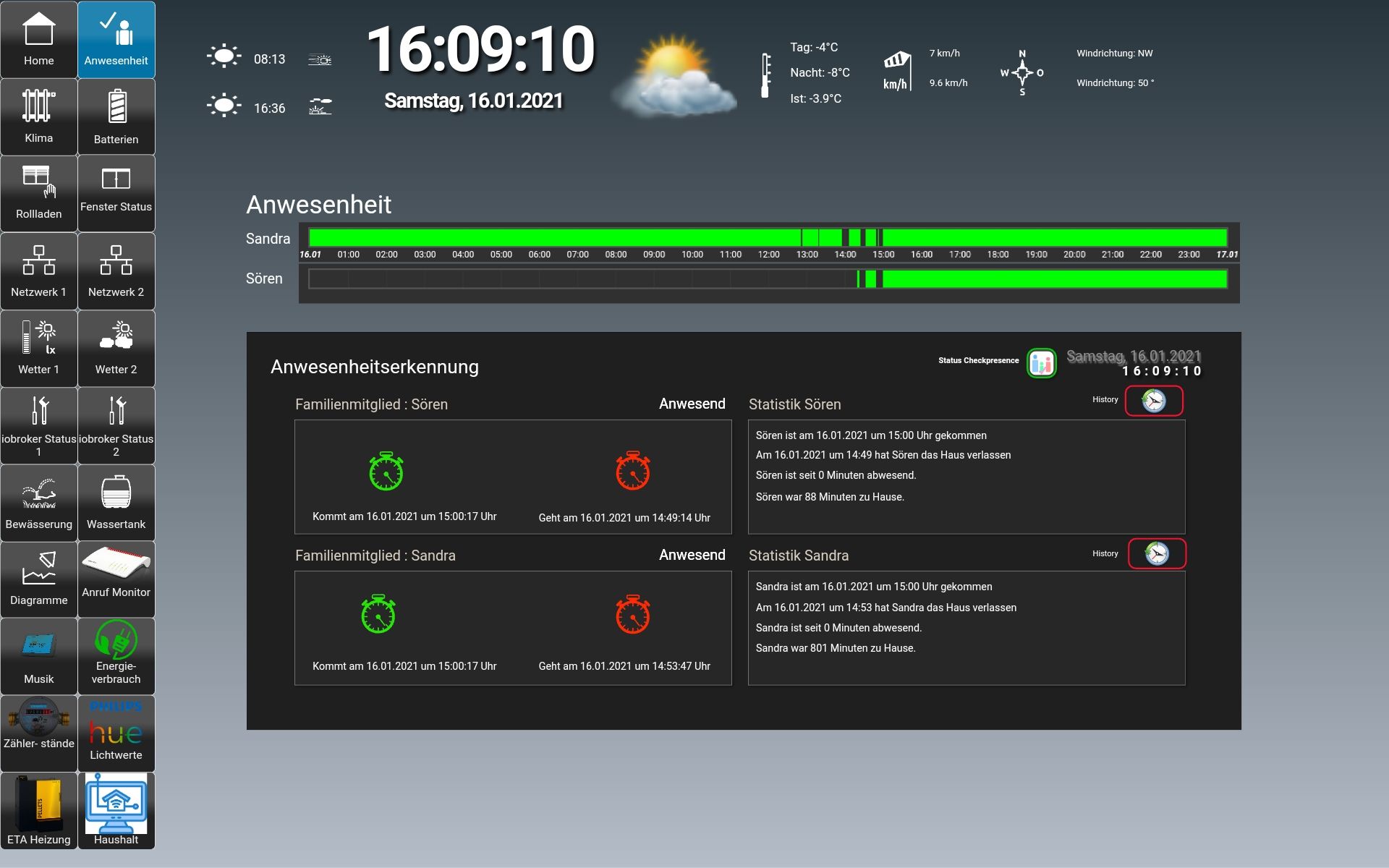Open the Fenster Status window tile
Screen dimensions: 1389x868
(x=116, y=193)
